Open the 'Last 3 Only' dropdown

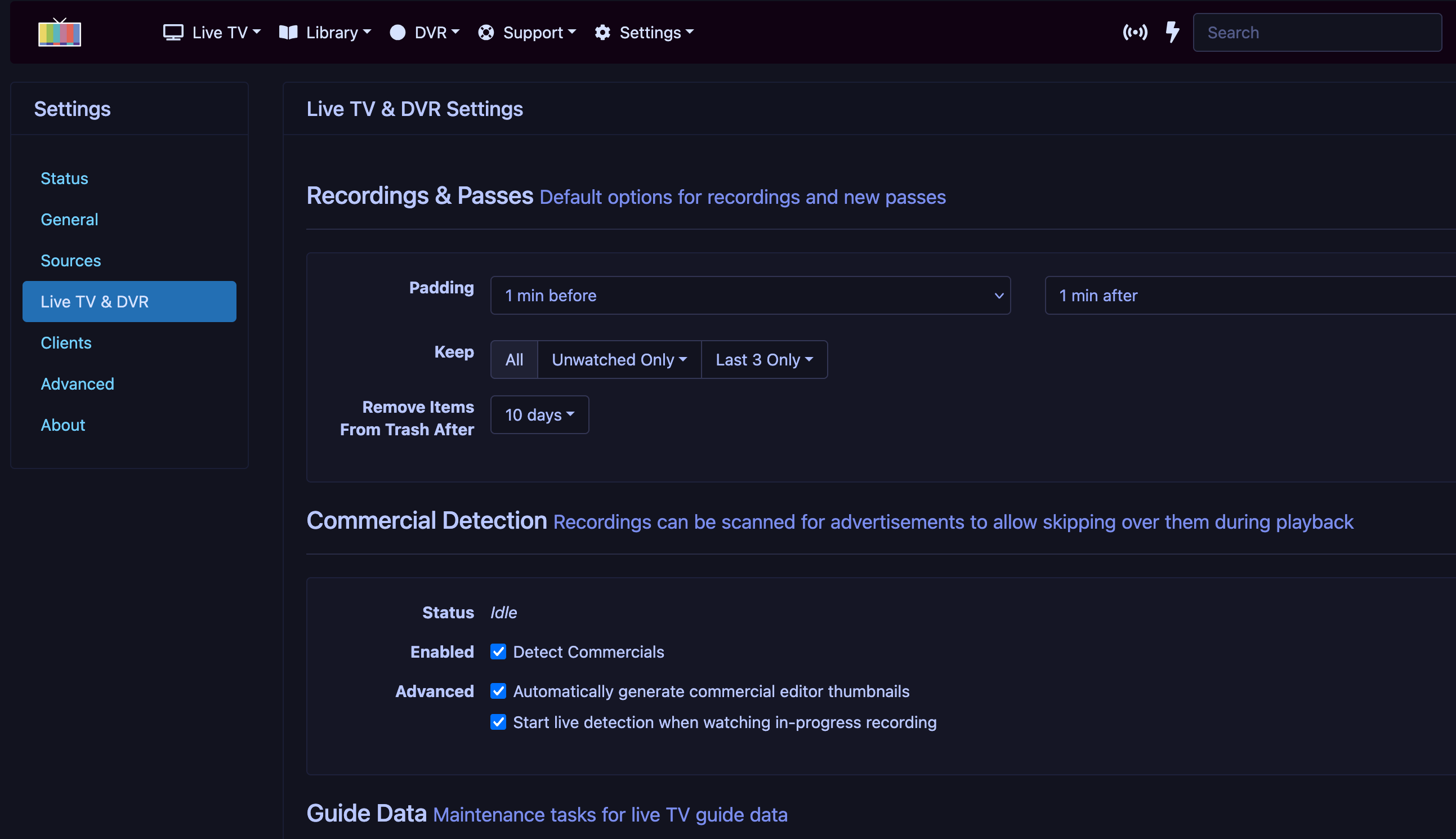point(763,360)
